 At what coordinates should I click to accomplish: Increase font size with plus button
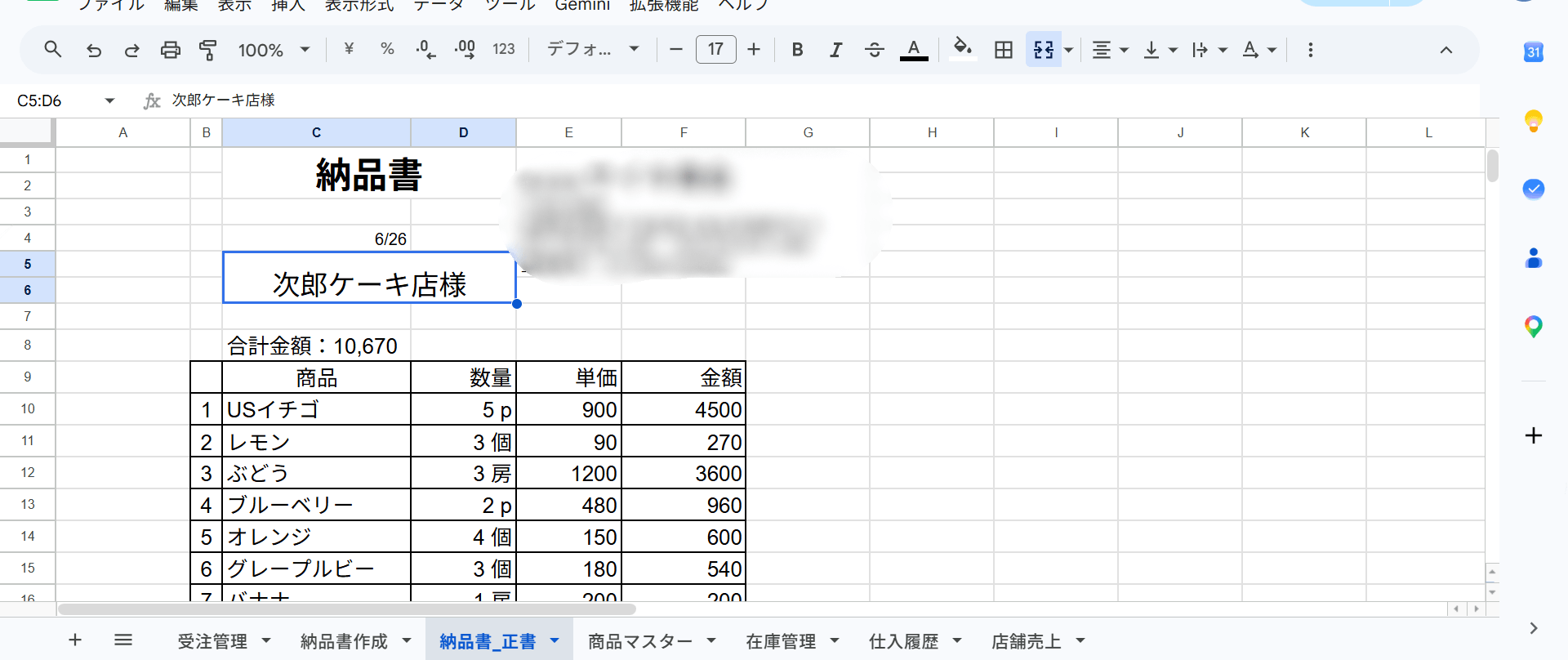point(754,50)
